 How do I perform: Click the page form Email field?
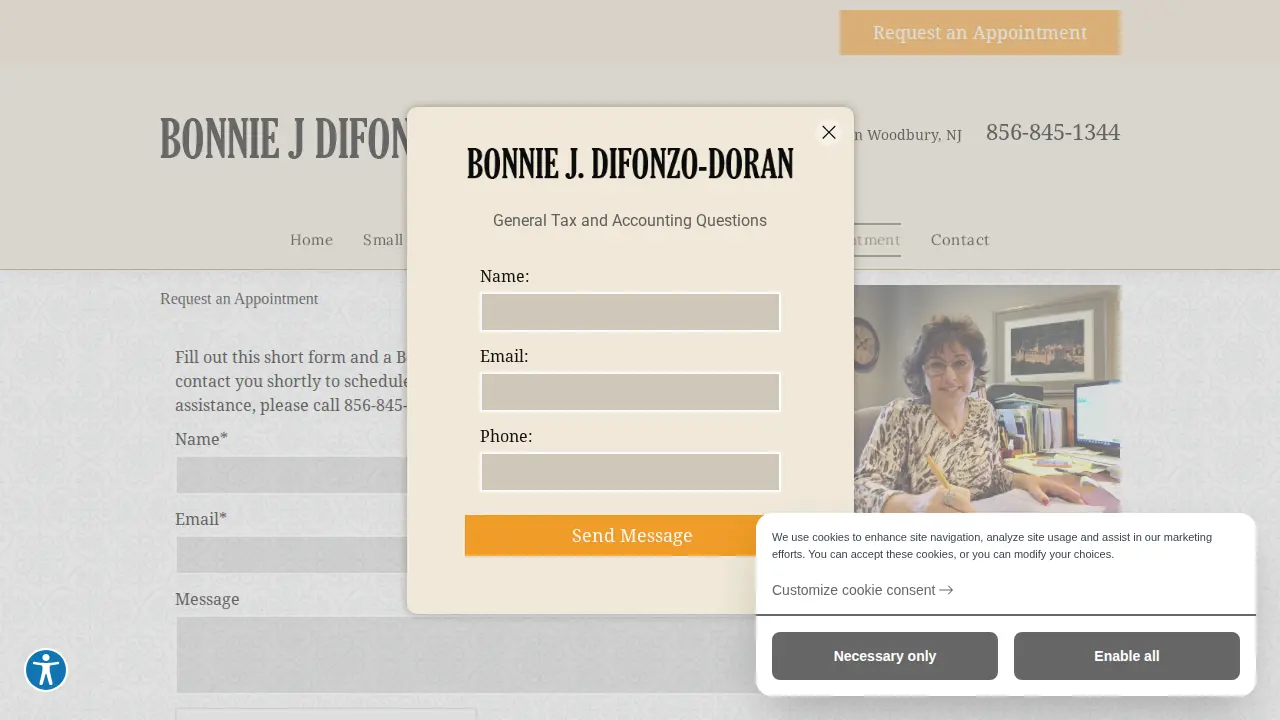point(292,555)
